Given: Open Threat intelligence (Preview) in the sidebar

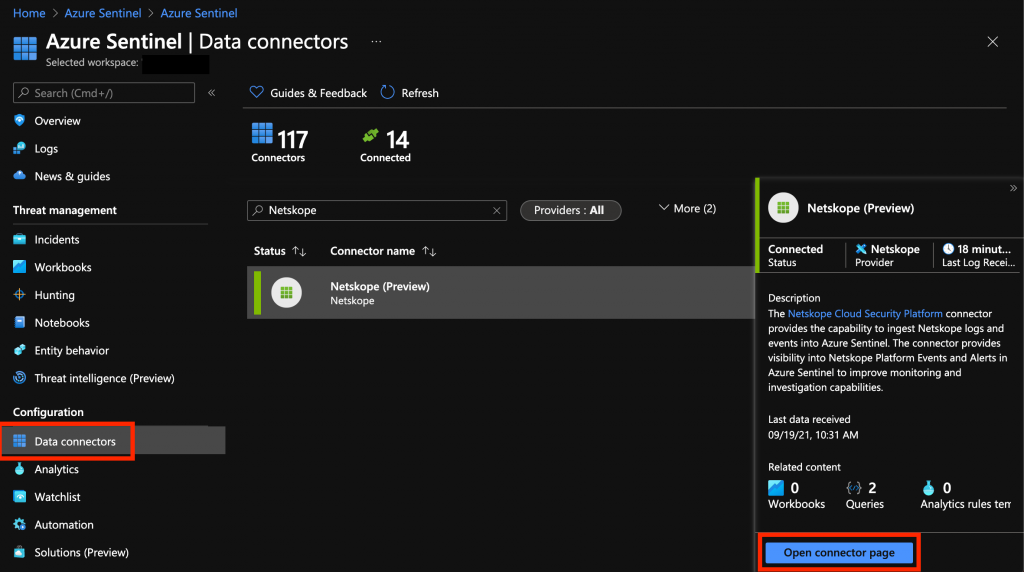Looking at the screenshot, I should (104, 378).
